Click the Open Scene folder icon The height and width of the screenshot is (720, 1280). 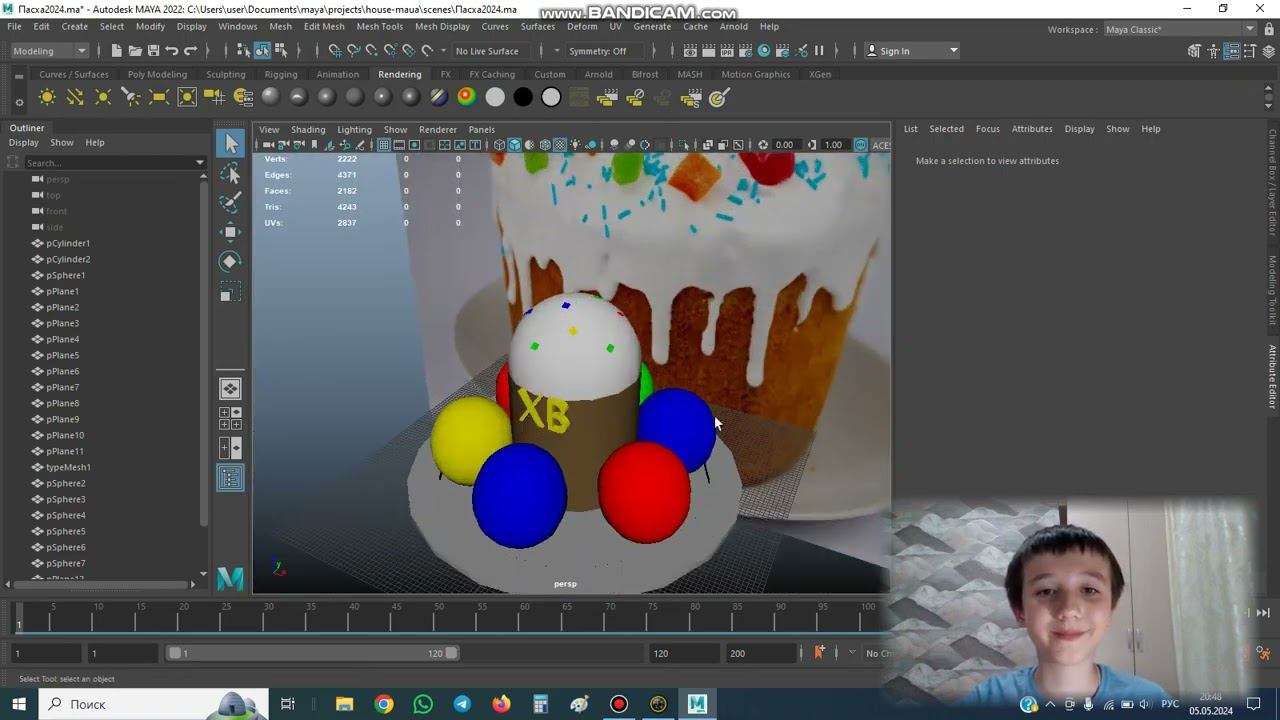135,51
